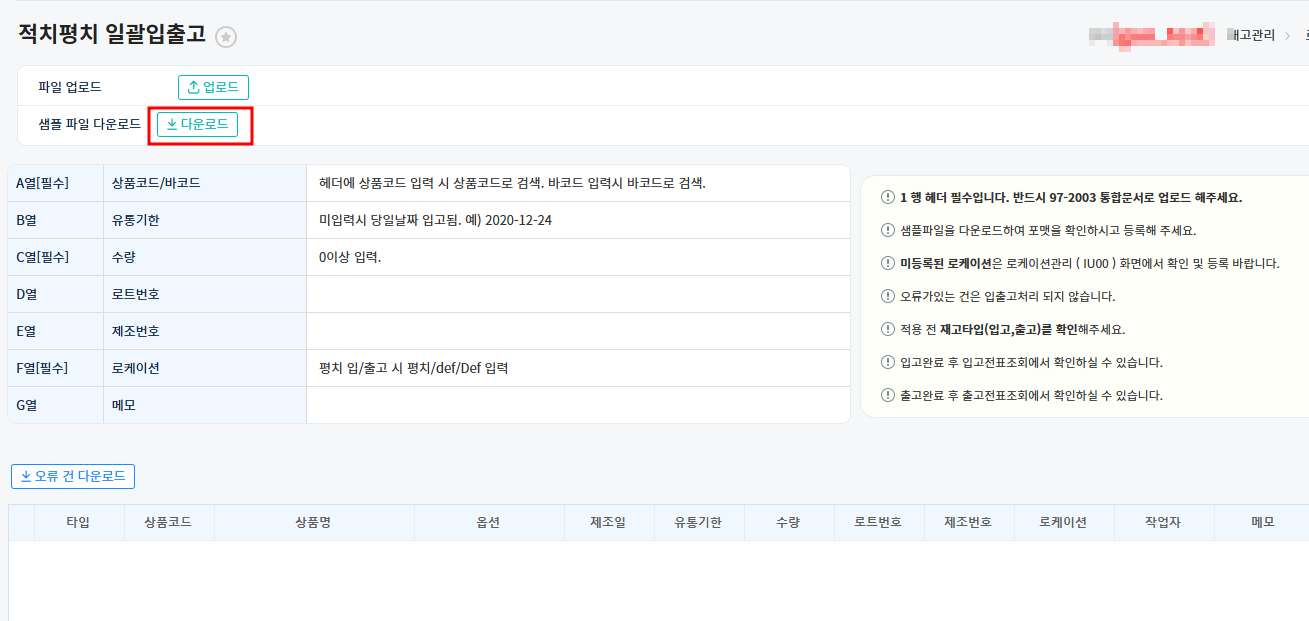Click info icon beside 미등록된 로케이션 notice
This screenshot has width=1309, height=621.
(887, 264)
